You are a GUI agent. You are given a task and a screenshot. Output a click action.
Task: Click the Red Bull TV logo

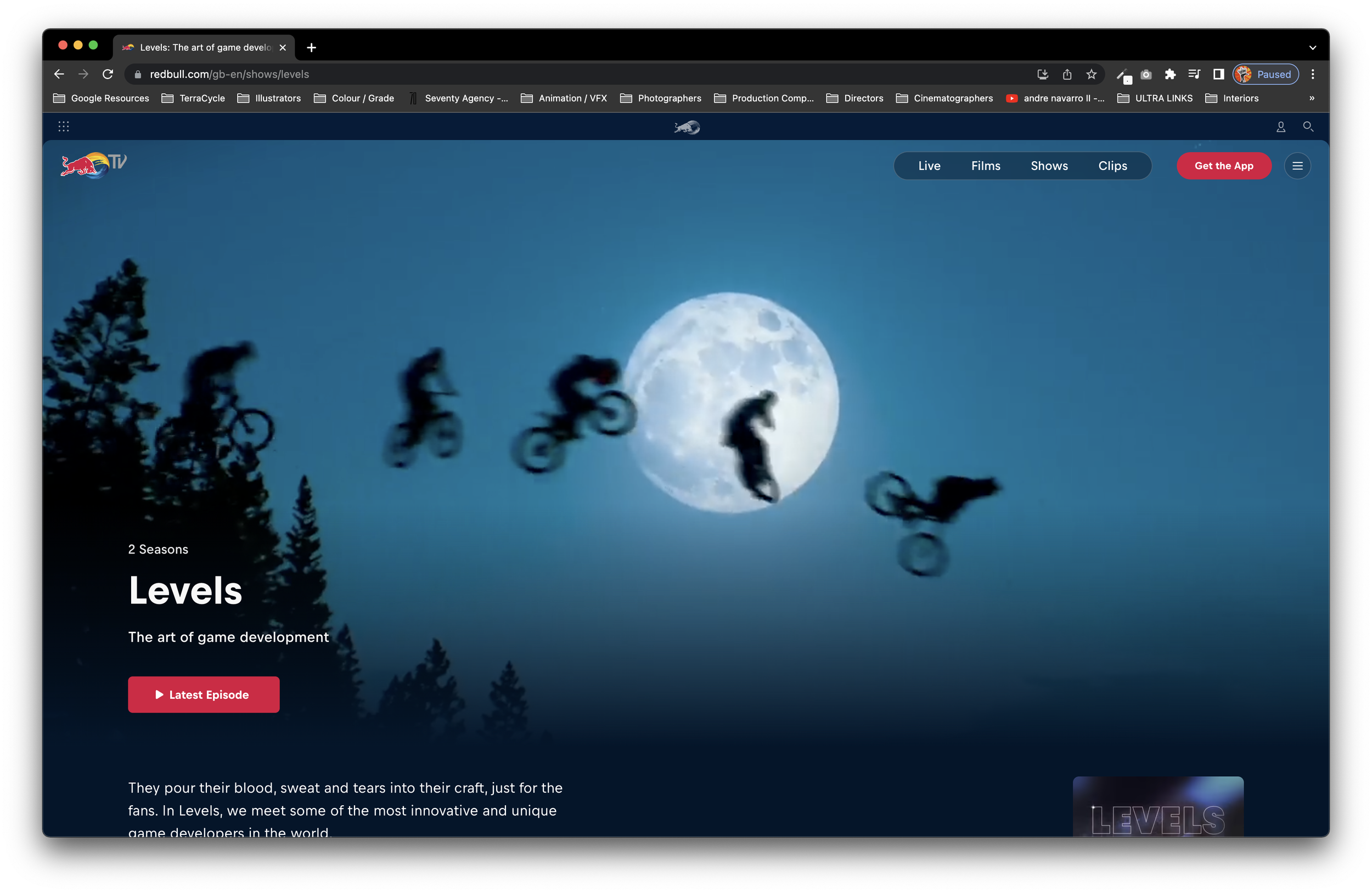(x=93, y=165)
